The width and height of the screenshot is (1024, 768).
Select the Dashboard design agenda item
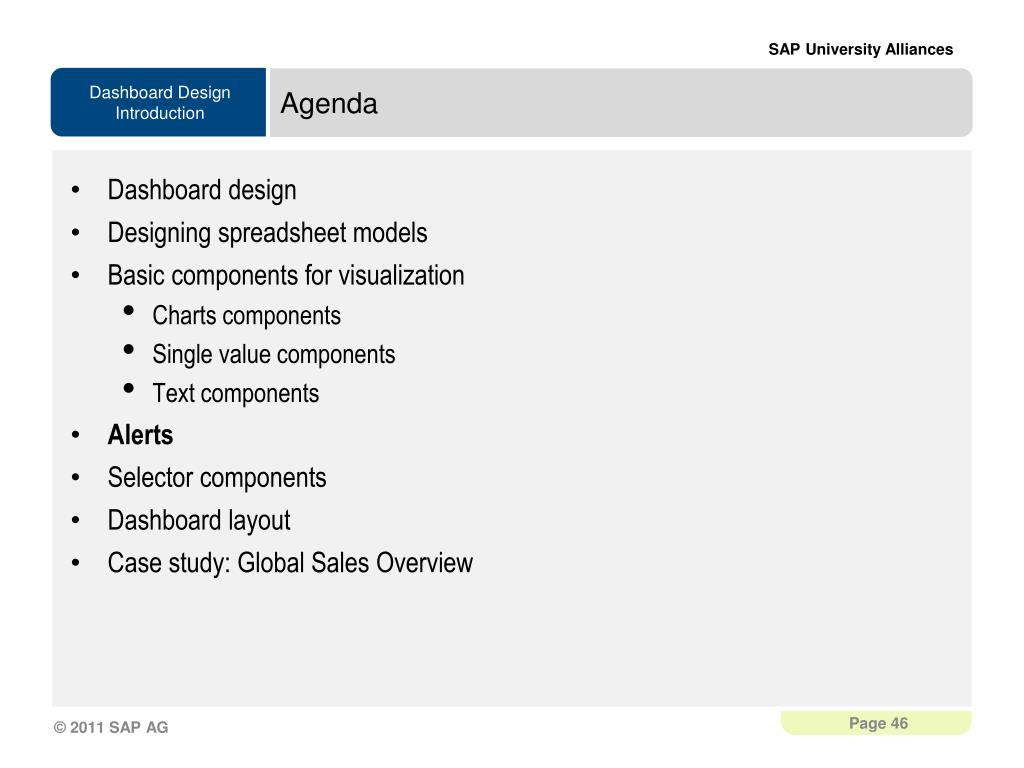coord(202,190)
